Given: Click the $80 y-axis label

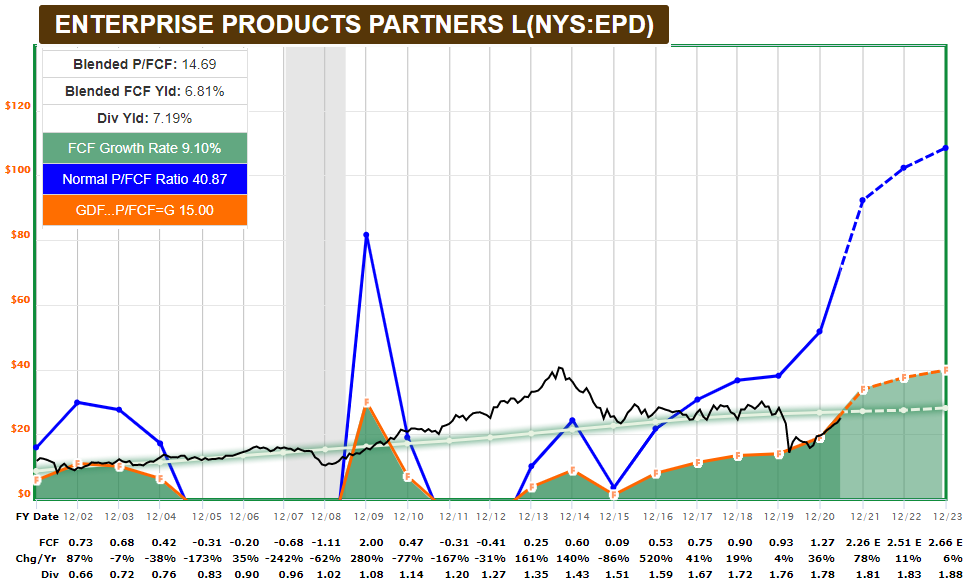Looking at the screenshot, I should coord(20,235).
